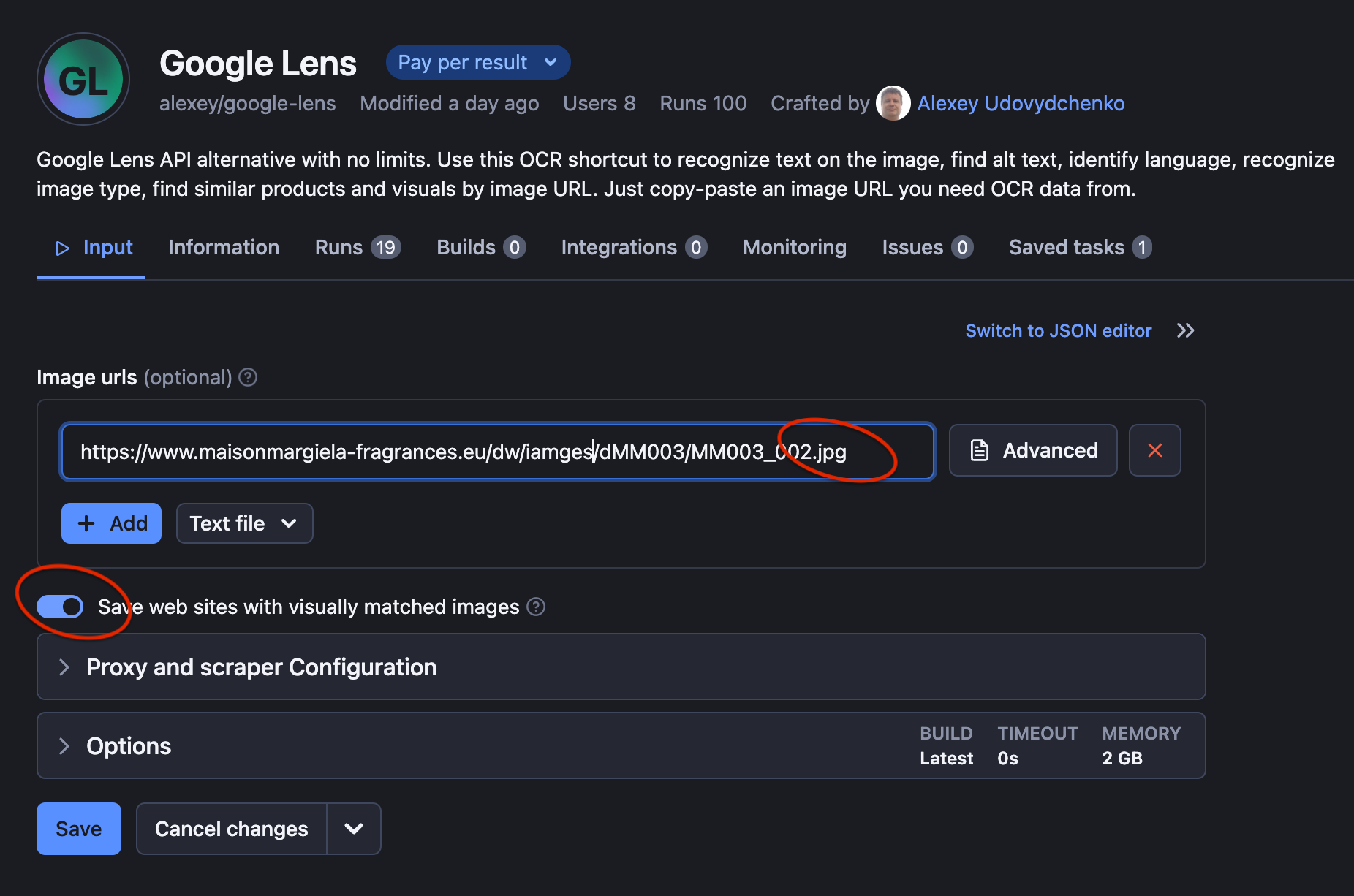The width and height of the screenshot is (1354, 896).
Task: Click the GL Google Lens logo
Action: pyautogui.click(x=83, y=79)
